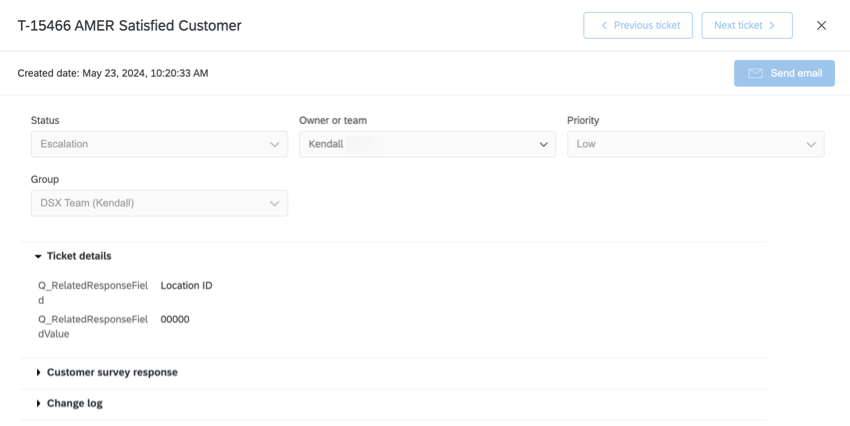Click the ticket title T-15466 AMER Satisfied Customer

130,26
